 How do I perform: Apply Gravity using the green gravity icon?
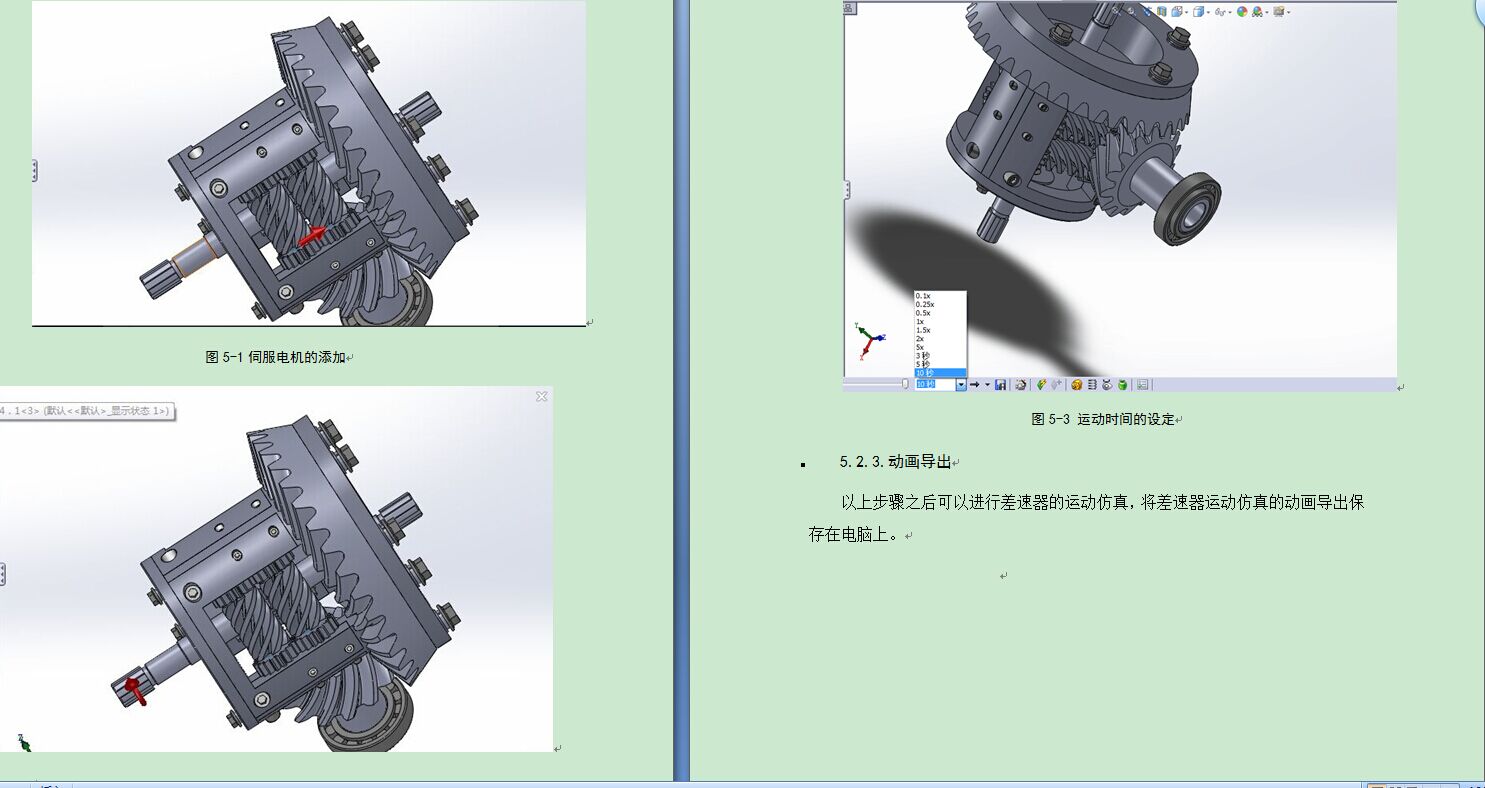pyautogui.click(x=1121, y=385)
